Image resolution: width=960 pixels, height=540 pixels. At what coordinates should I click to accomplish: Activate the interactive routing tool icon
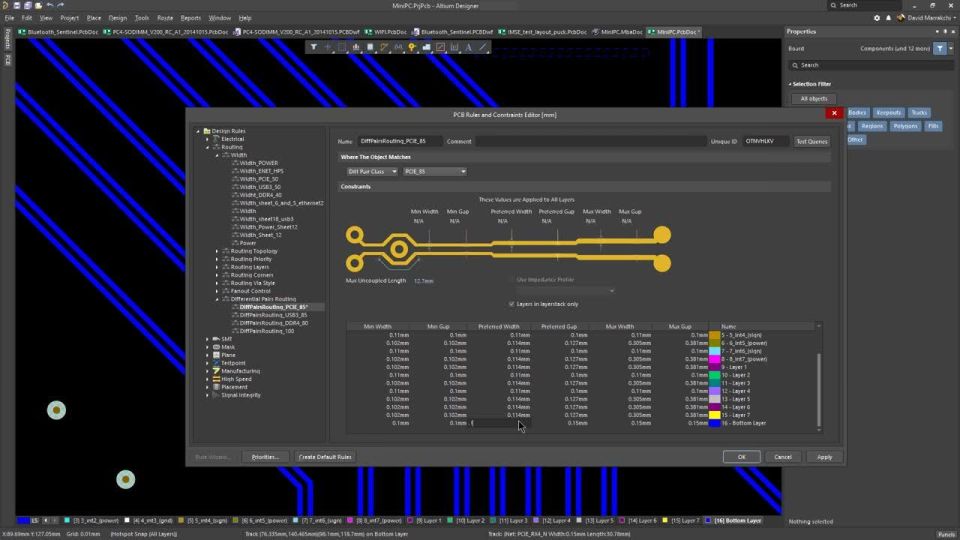[x=384, y=47]
